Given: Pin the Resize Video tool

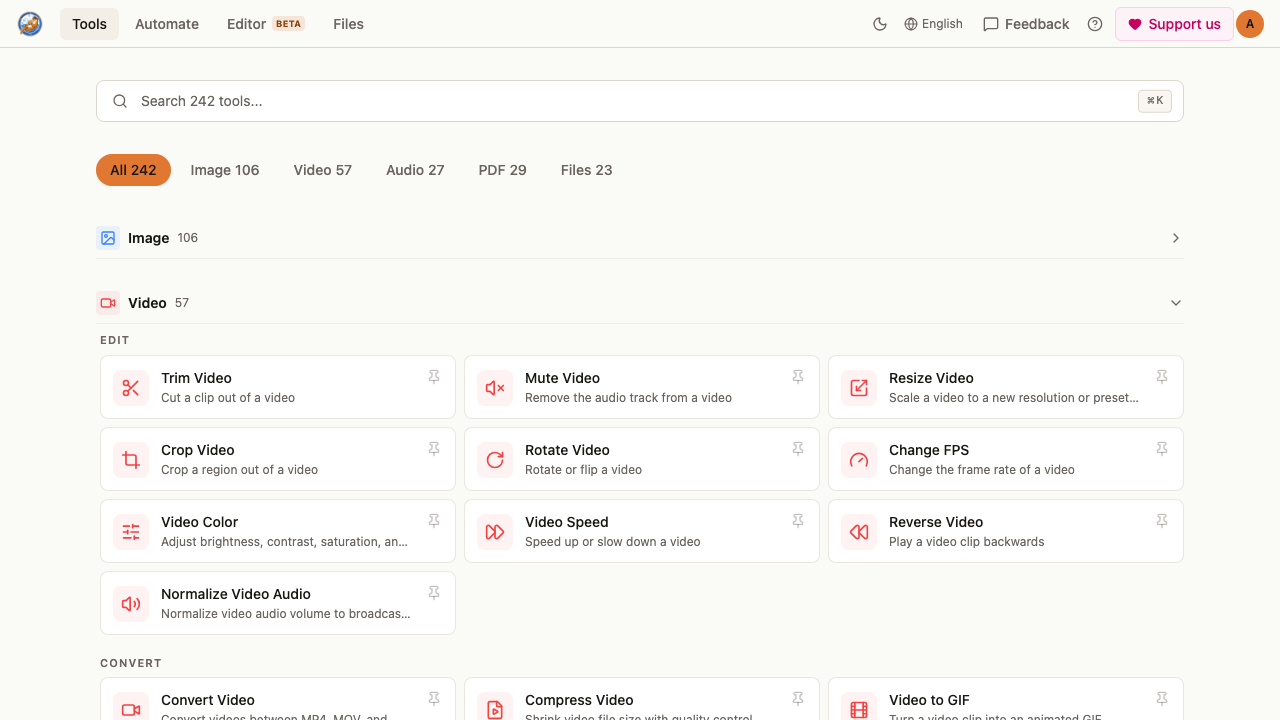Looking at the screenshot, I should (x=1162, y=377).
